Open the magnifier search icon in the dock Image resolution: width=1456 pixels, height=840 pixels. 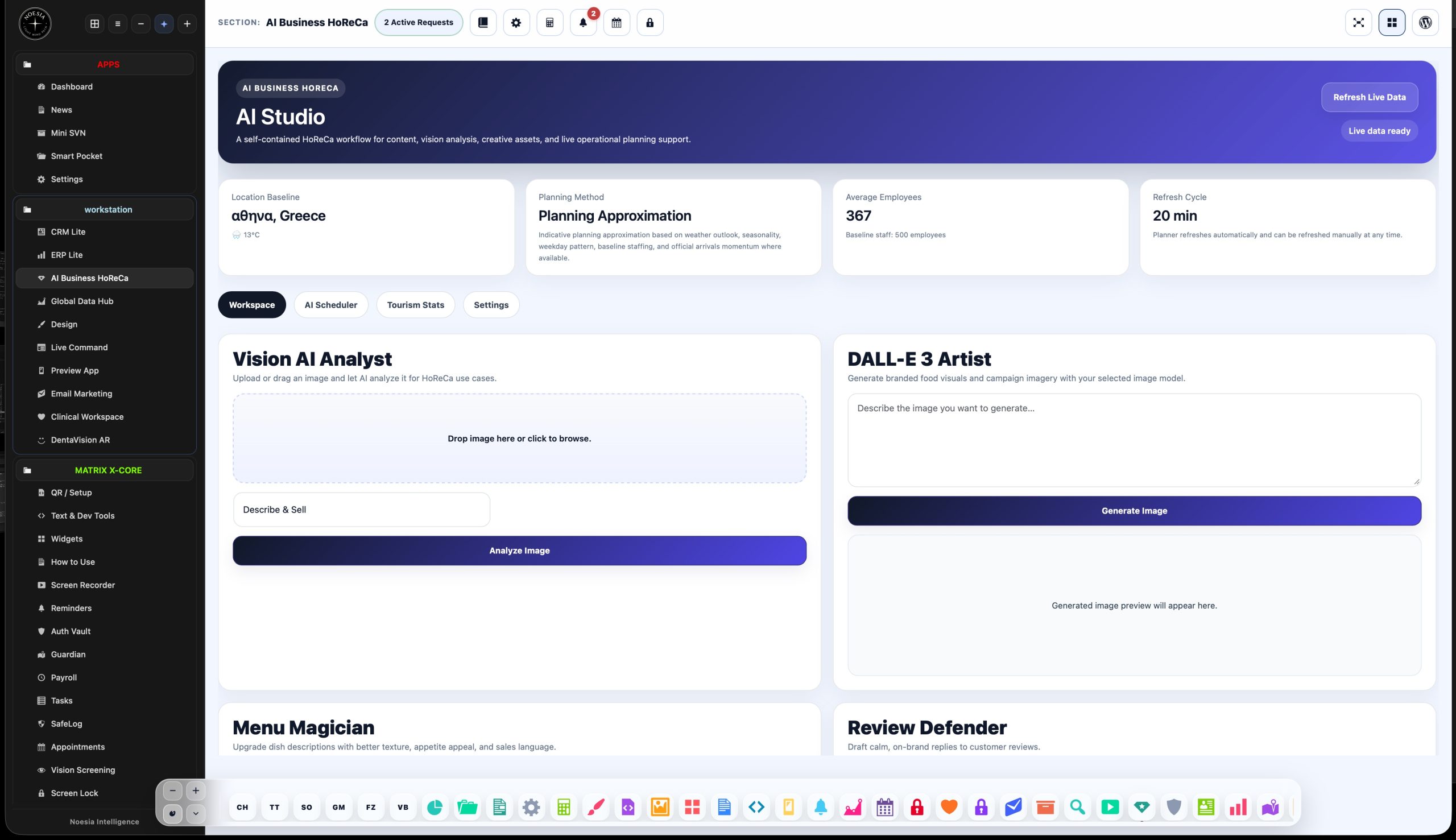click(1078, 807)
